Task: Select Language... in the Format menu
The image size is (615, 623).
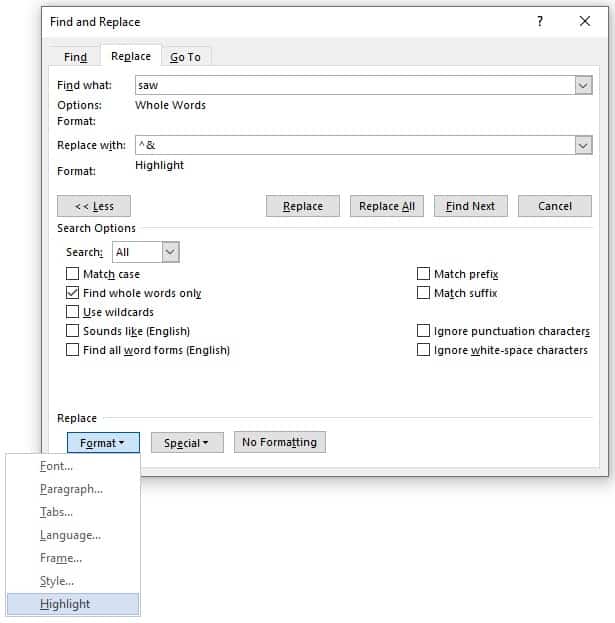Action: tap(73, 535)
